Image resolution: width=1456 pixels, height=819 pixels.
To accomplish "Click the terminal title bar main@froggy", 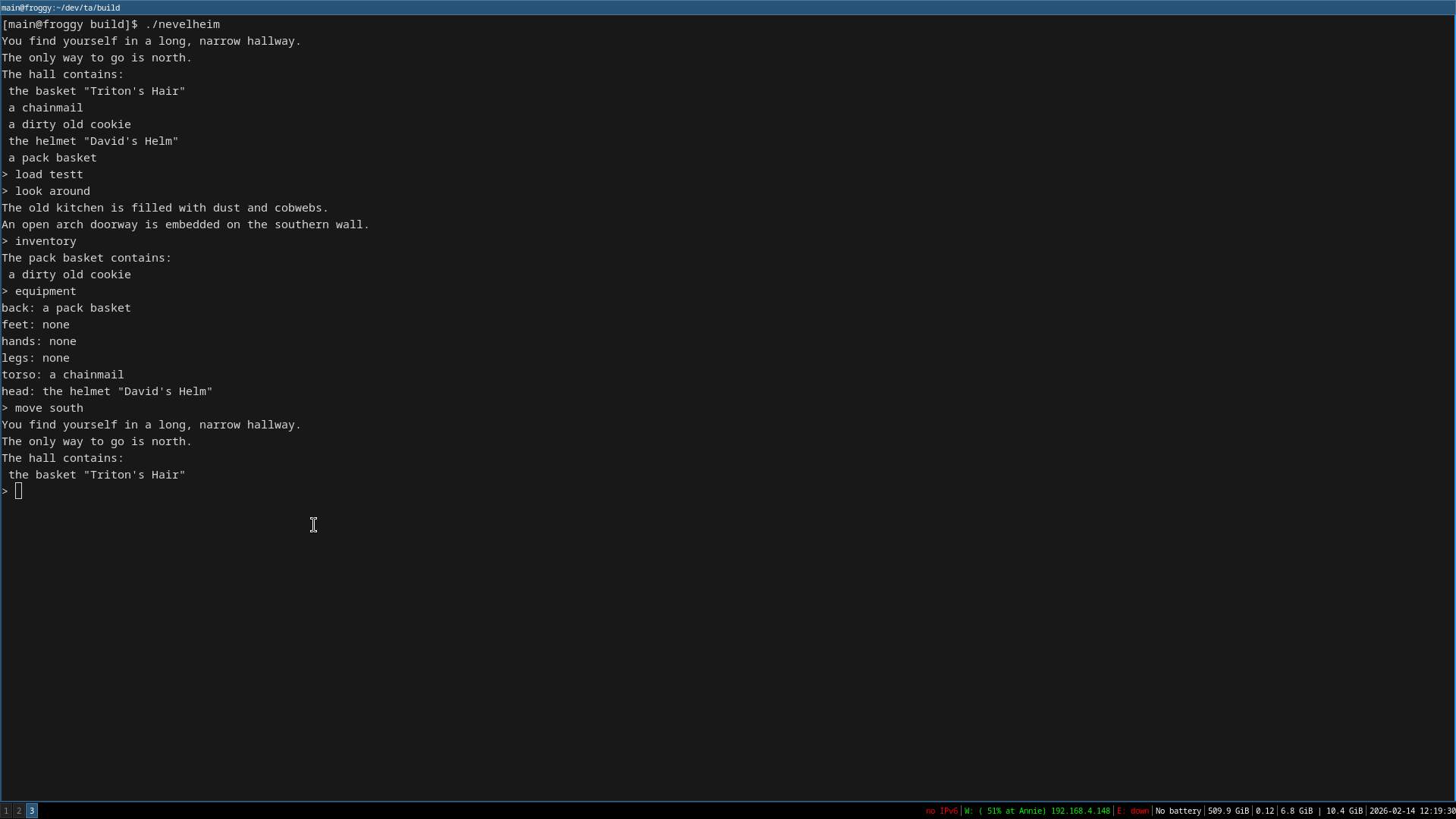I will pyautogui.click(x=61, y=8).
